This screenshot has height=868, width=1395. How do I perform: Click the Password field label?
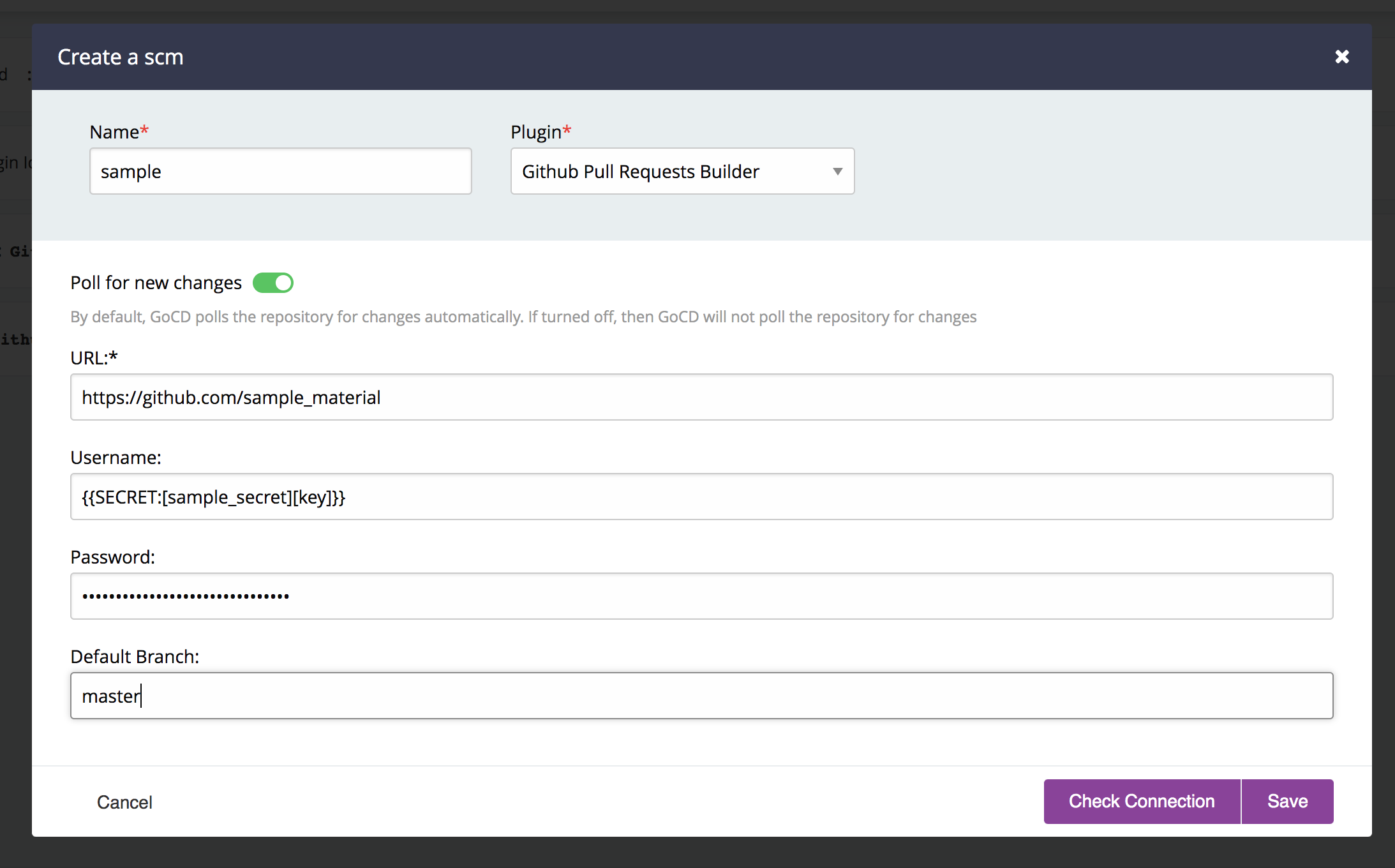coord(113,557)
